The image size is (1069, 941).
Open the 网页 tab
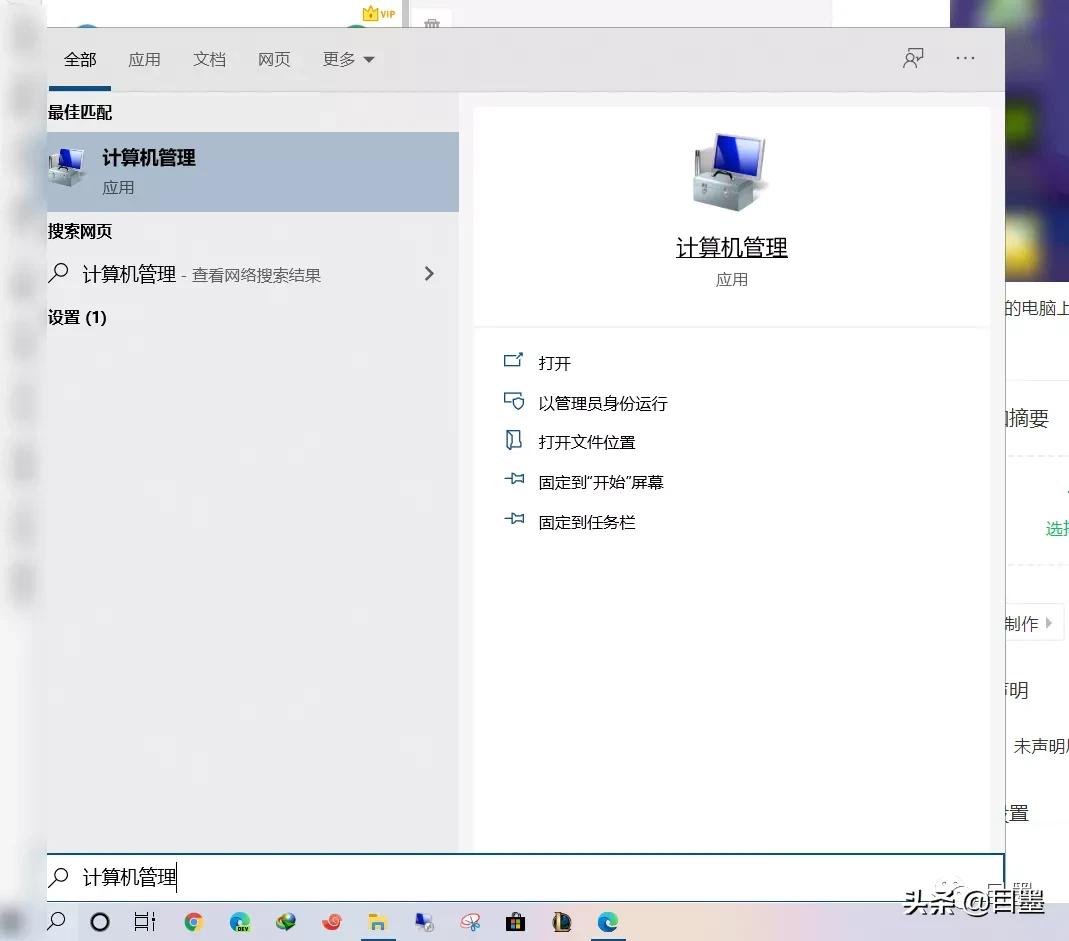tap(273, 59)
